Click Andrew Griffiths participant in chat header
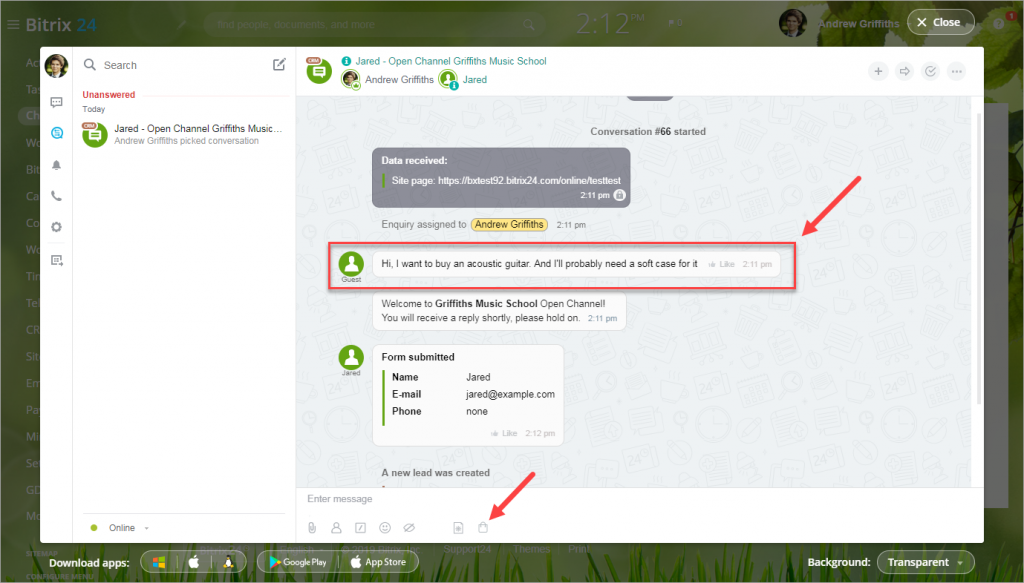1024x583 pixels. (x=388, y=80)
